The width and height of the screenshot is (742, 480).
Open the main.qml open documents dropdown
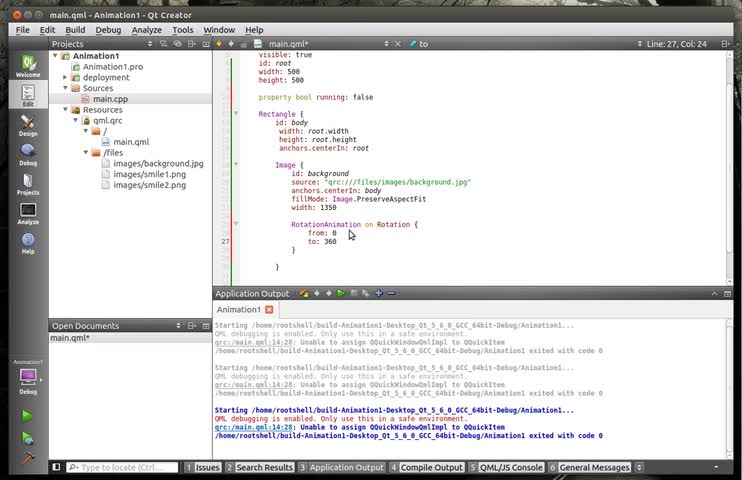pyautogui.click(x=386, y=44)
